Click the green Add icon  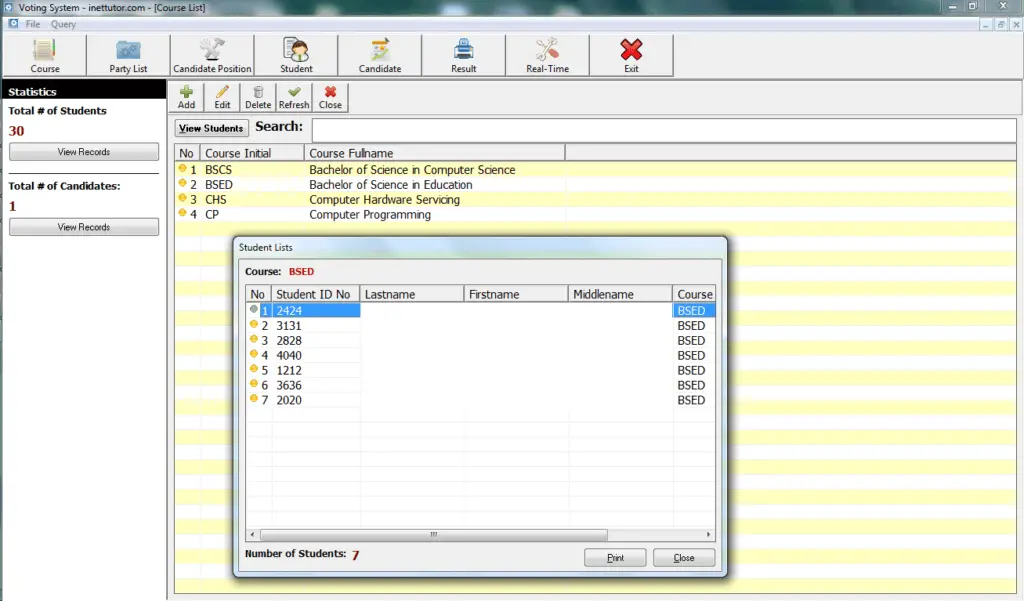(186, 96)
